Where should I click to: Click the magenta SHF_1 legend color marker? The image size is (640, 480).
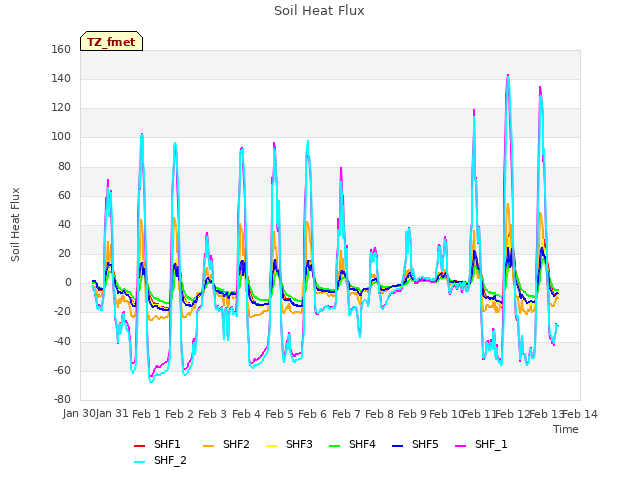460,445
